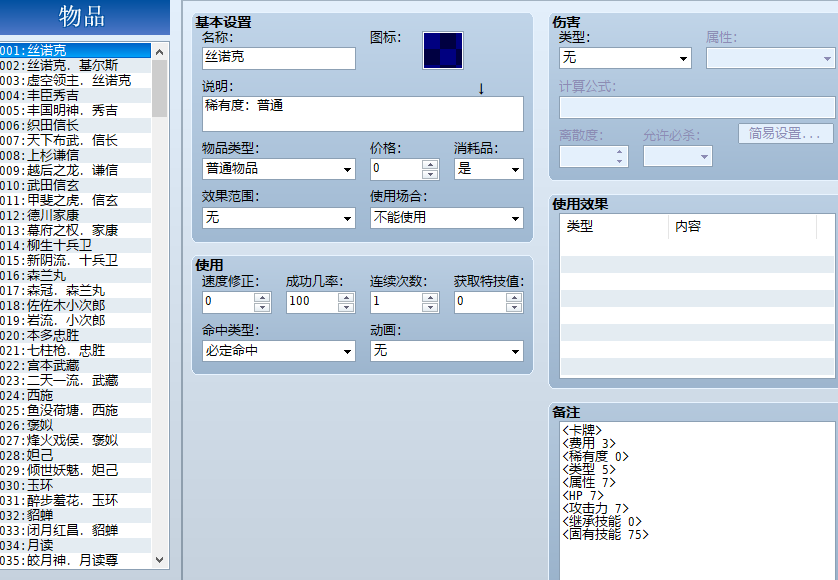
Task: Select item 006:织田信长
Action: click(x=75, y=125)
